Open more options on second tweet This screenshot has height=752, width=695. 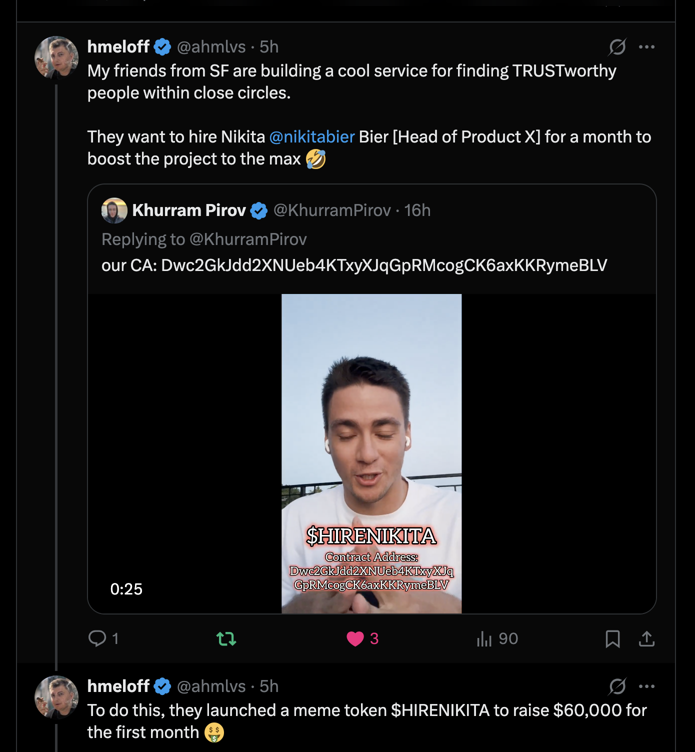[647, 687]
